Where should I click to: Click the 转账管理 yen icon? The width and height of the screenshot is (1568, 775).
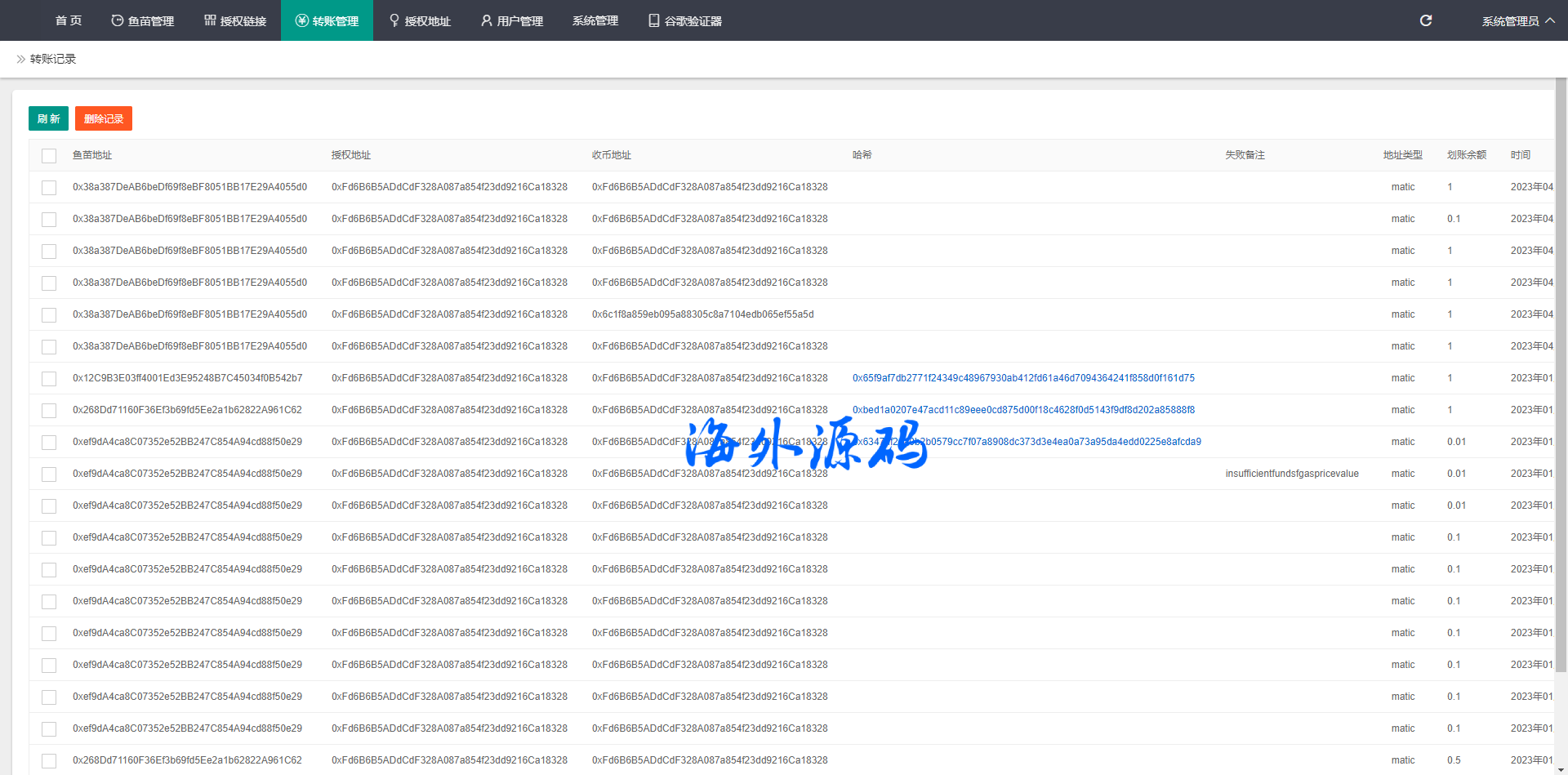click(x=302, y=20)
